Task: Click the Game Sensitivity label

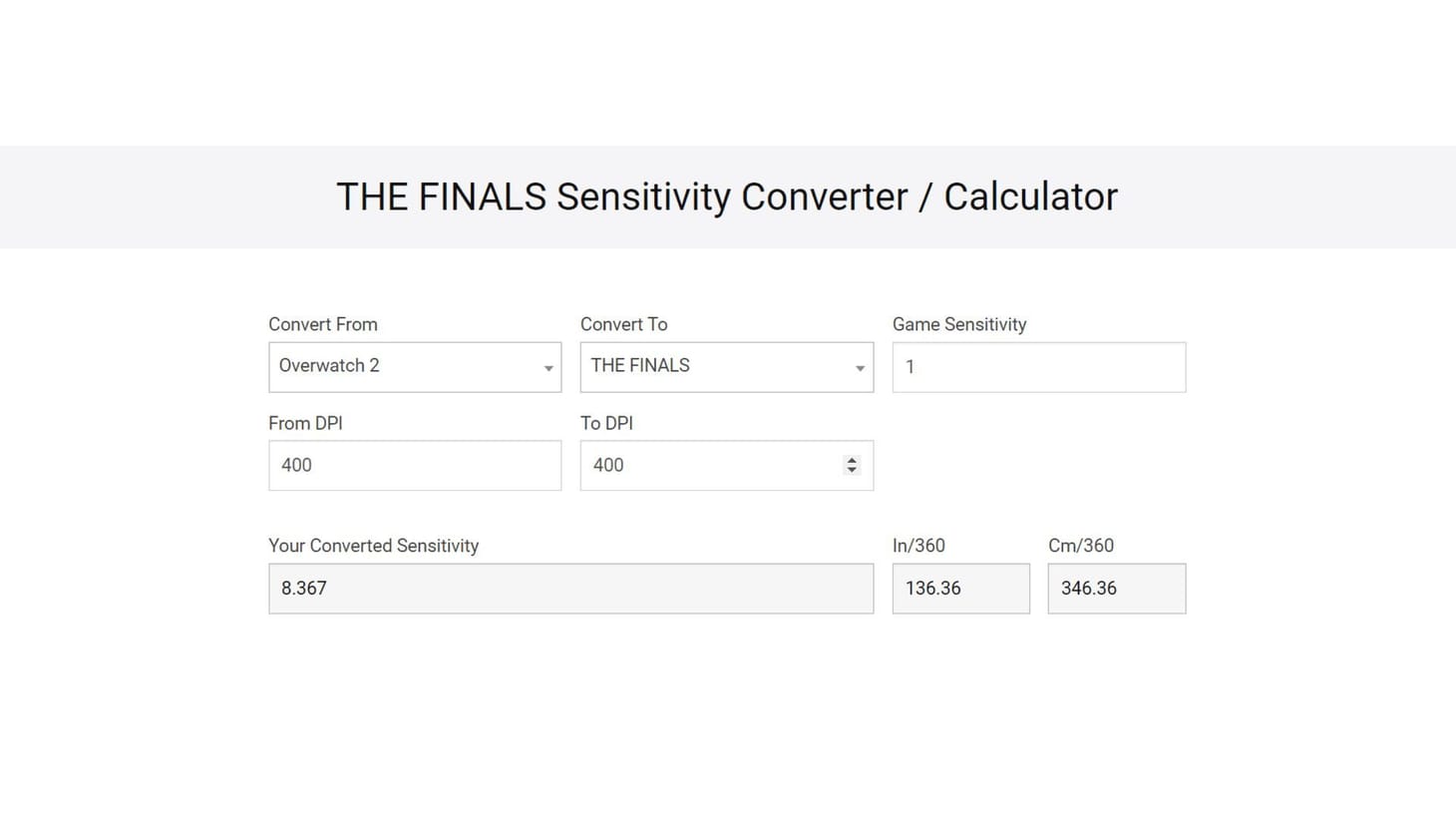Action: [x=959, y=324]
